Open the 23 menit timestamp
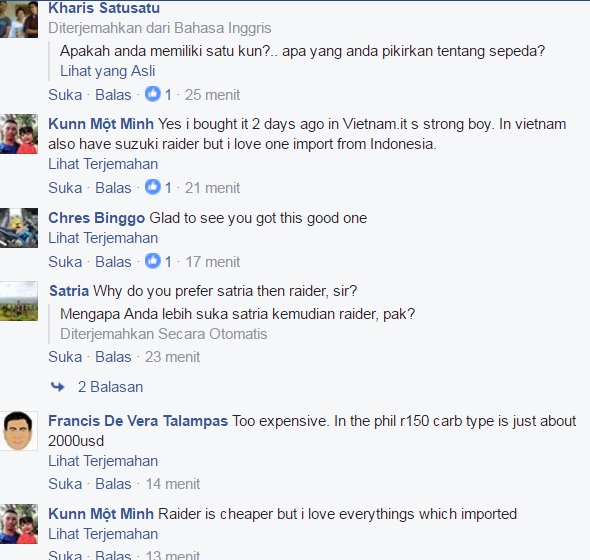 [172, 357]
